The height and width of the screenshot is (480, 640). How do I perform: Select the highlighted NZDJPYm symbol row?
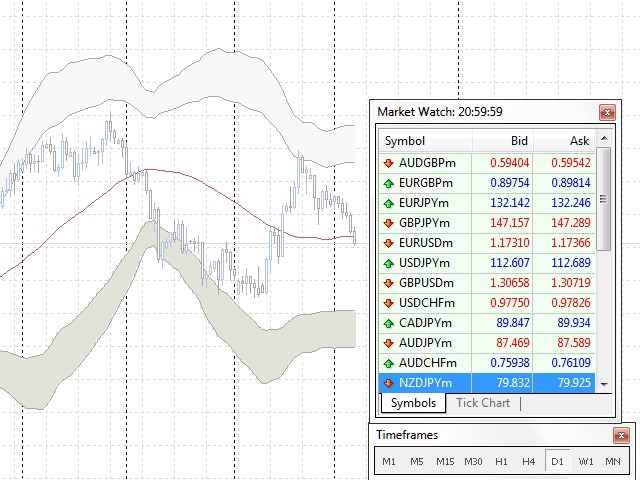point(487,383)
